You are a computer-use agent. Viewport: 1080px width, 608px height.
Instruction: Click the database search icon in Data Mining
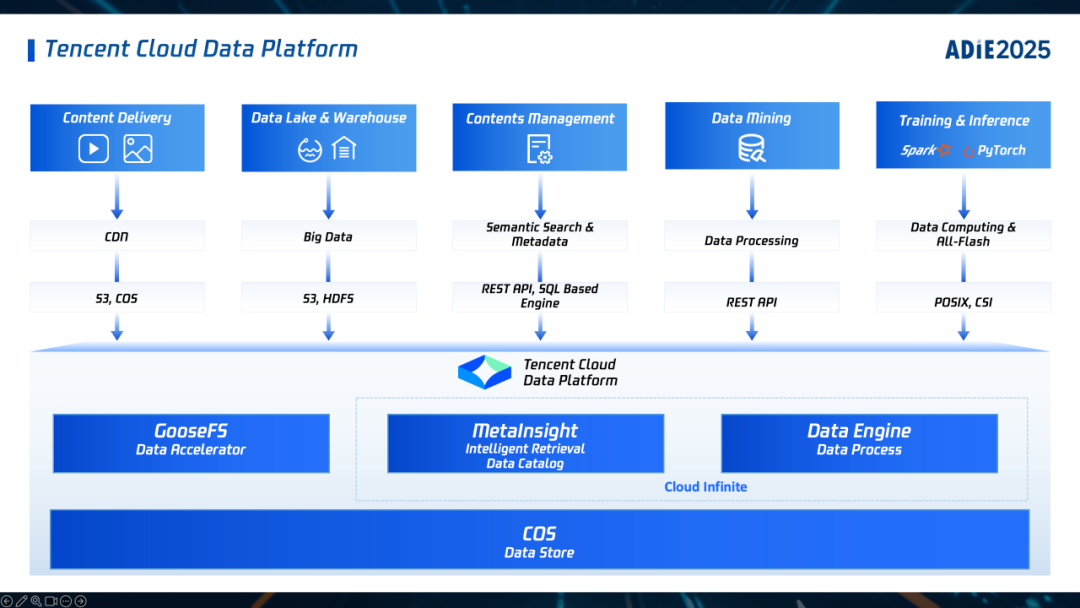pos(751,148)
